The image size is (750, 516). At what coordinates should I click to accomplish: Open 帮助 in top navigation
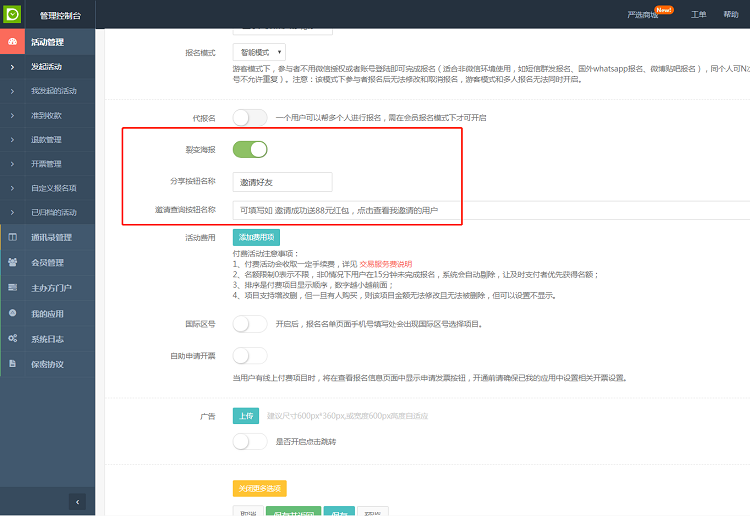731,15
